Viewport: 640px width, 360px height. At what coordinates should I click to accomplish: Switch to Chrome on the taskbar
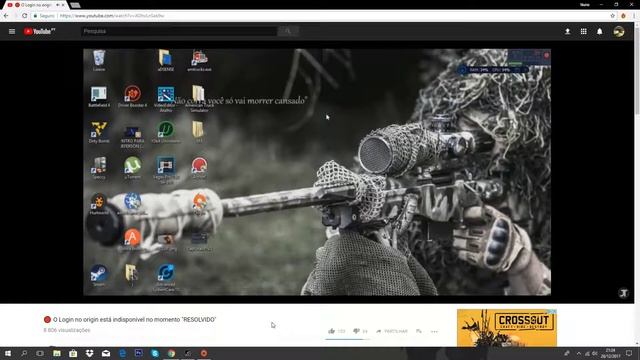click(x=171, y=353)
